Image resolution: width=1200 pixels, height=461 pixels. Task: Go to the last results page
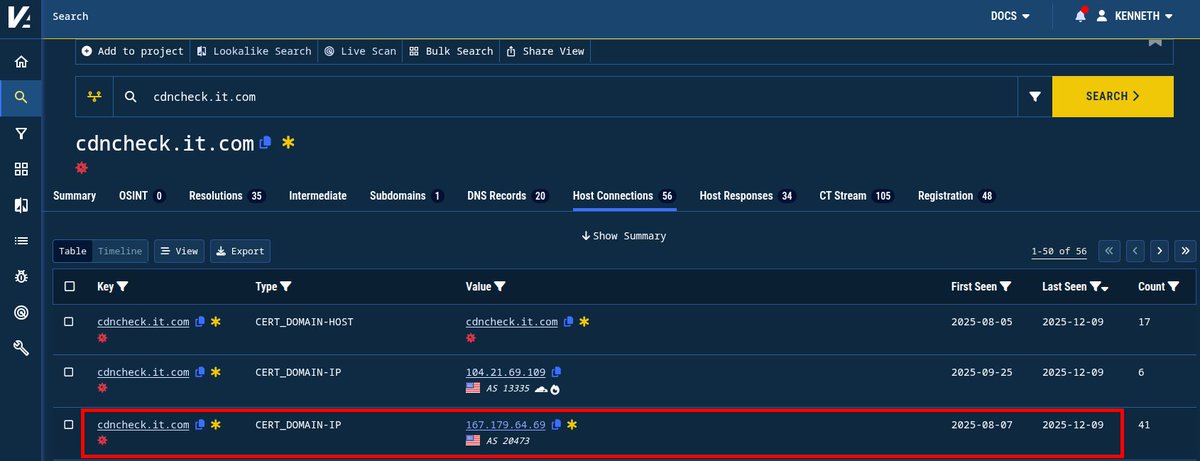point(1186,251)
